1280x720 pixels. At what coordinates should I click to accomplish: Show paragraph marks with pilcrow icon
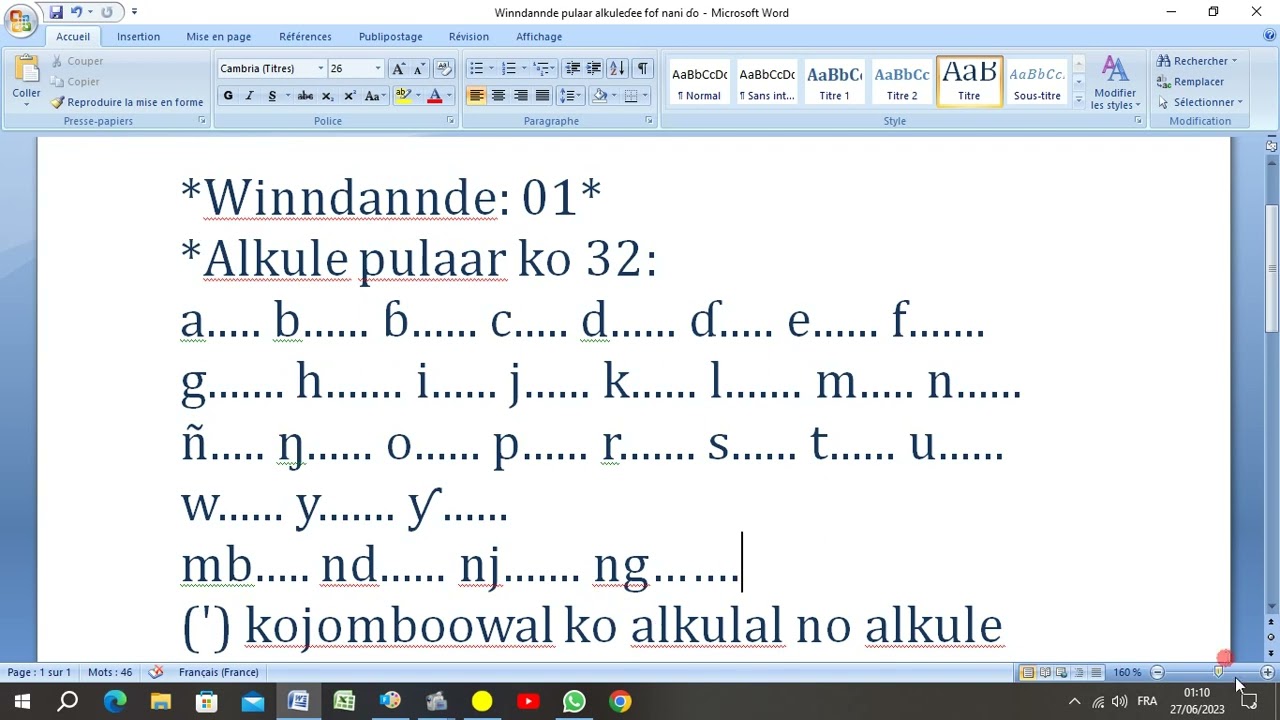[642, 68]
